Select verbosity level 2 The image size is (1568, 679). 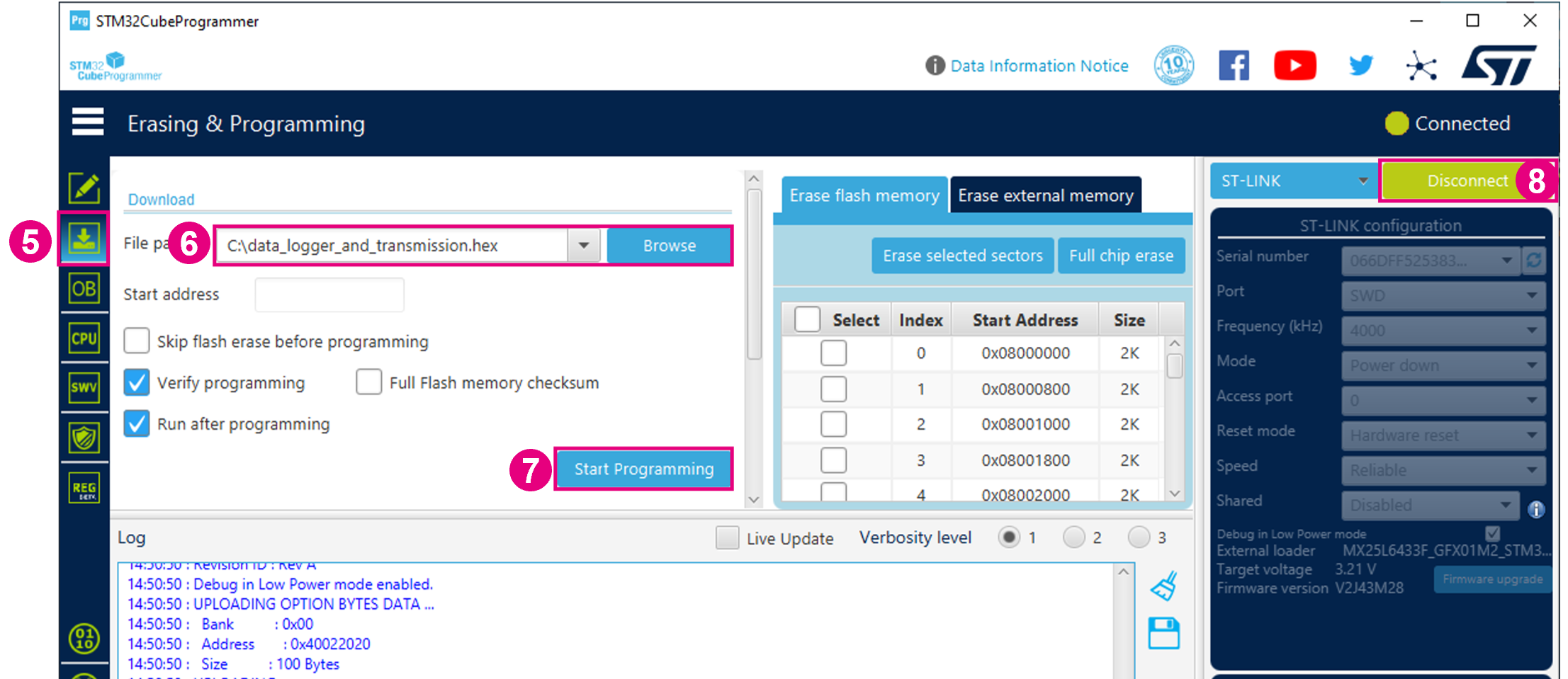click(x=1073, y=537)
